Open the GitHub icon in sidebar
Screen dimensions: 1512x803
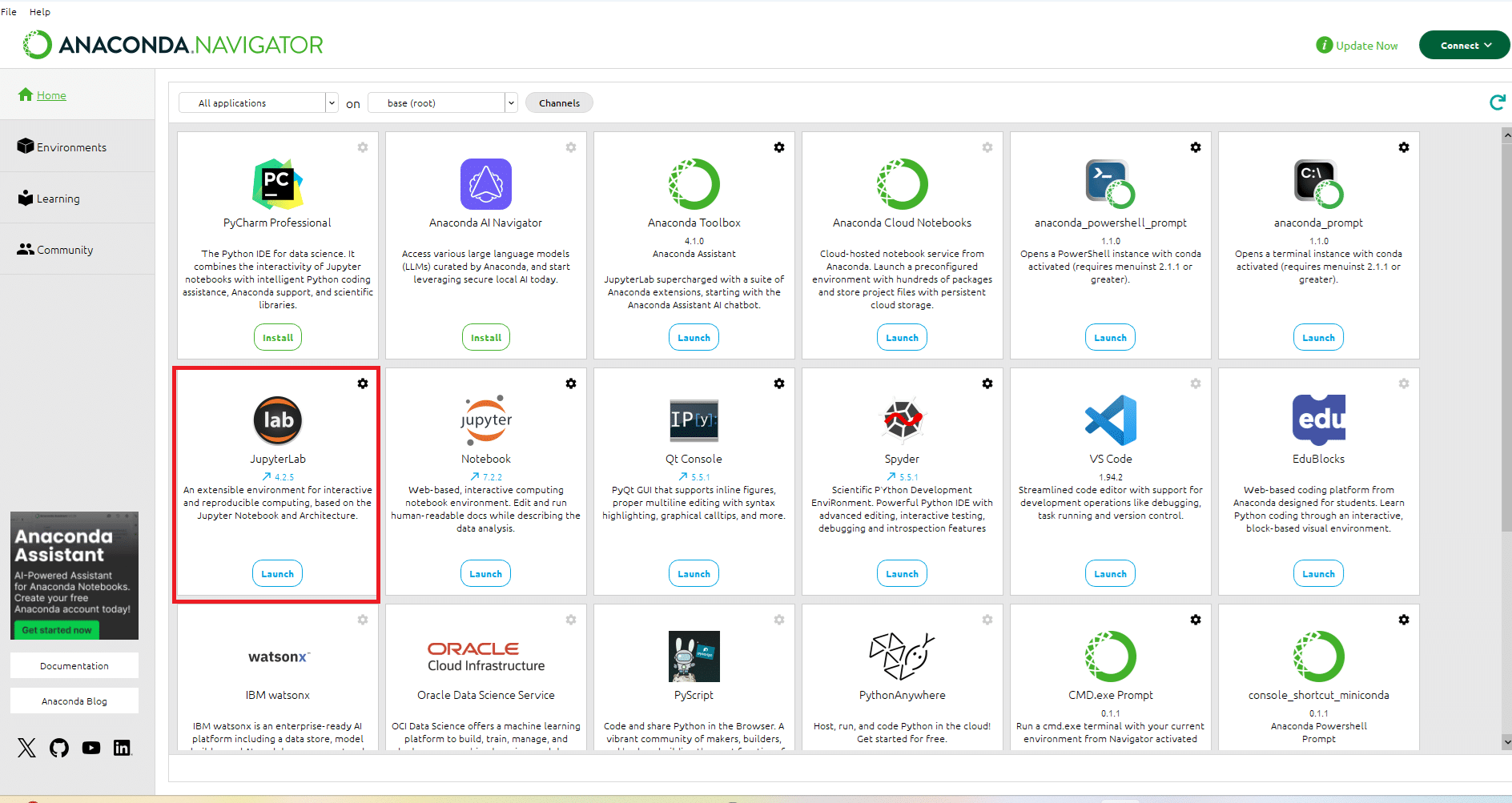tap(59, 748)
